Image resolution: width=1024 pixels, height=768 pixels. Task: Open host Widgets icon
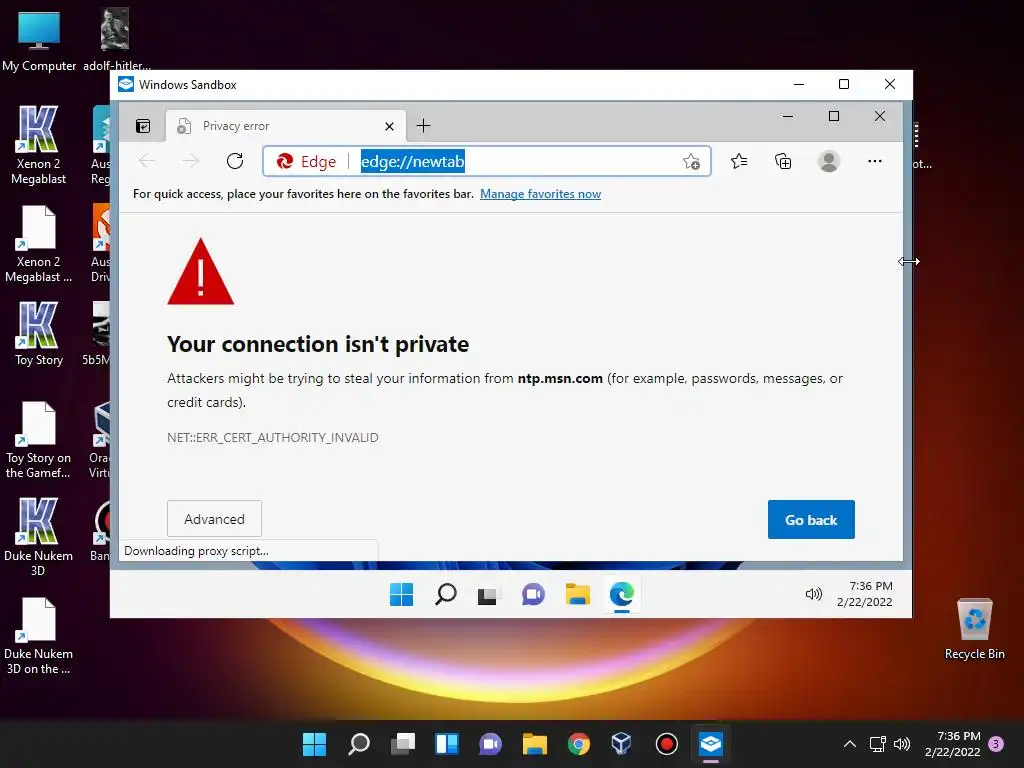click(x=447, y=744)
